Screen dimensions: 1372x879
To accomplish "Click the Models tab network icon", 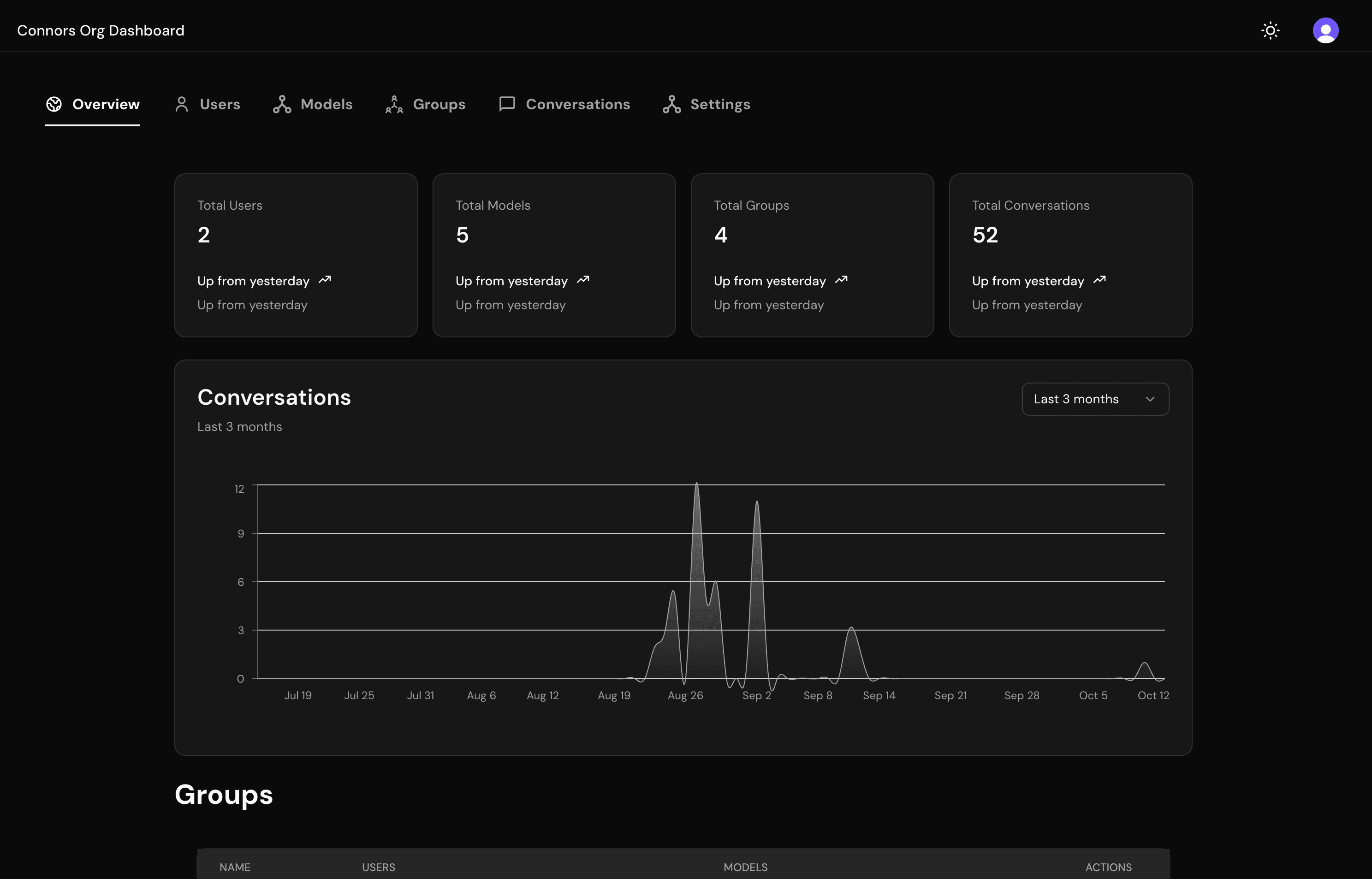I will [282, 104].
